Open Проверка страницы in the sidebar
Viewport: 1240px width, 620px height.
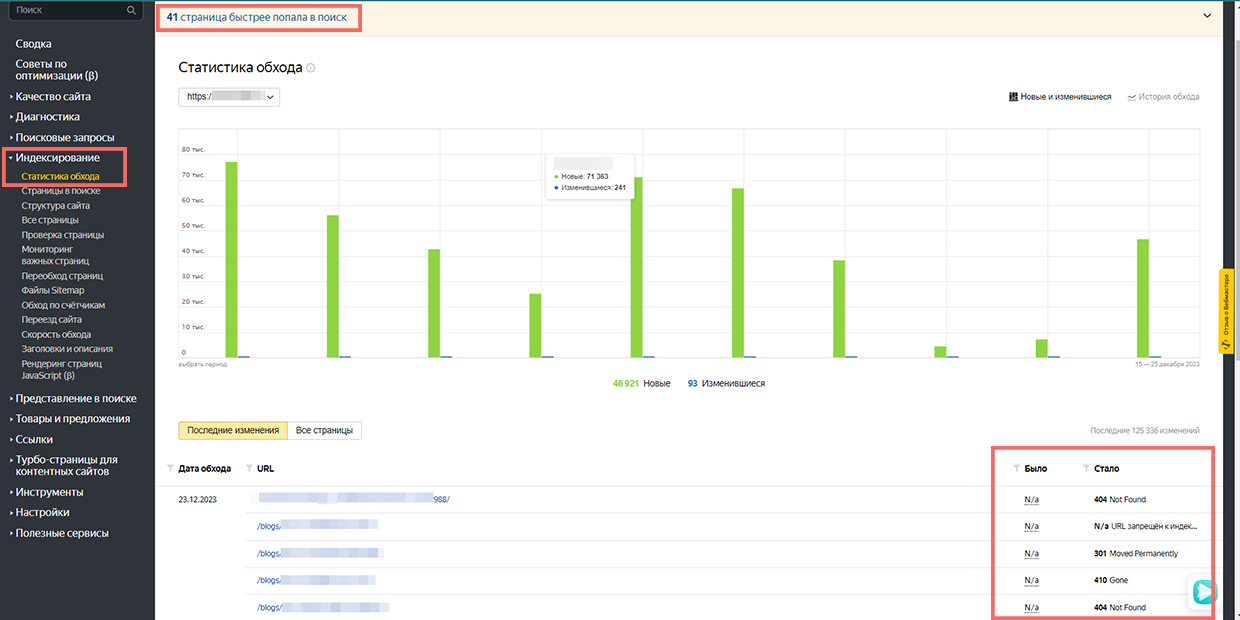63,235
